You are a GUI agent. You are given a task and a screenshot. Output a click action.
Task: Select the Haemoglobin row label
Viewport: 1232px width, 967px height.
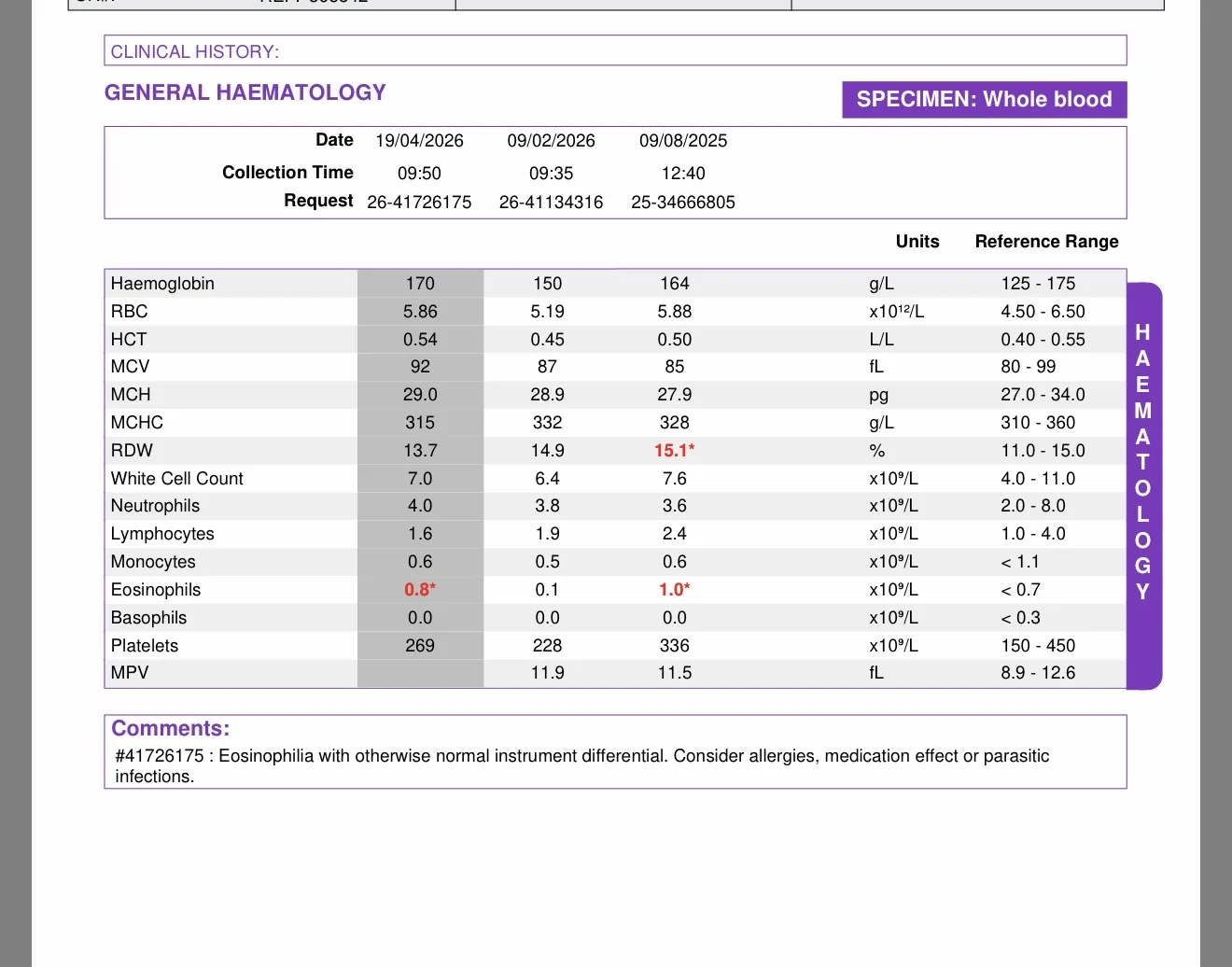pyautogui.click(x=162, y=284)
